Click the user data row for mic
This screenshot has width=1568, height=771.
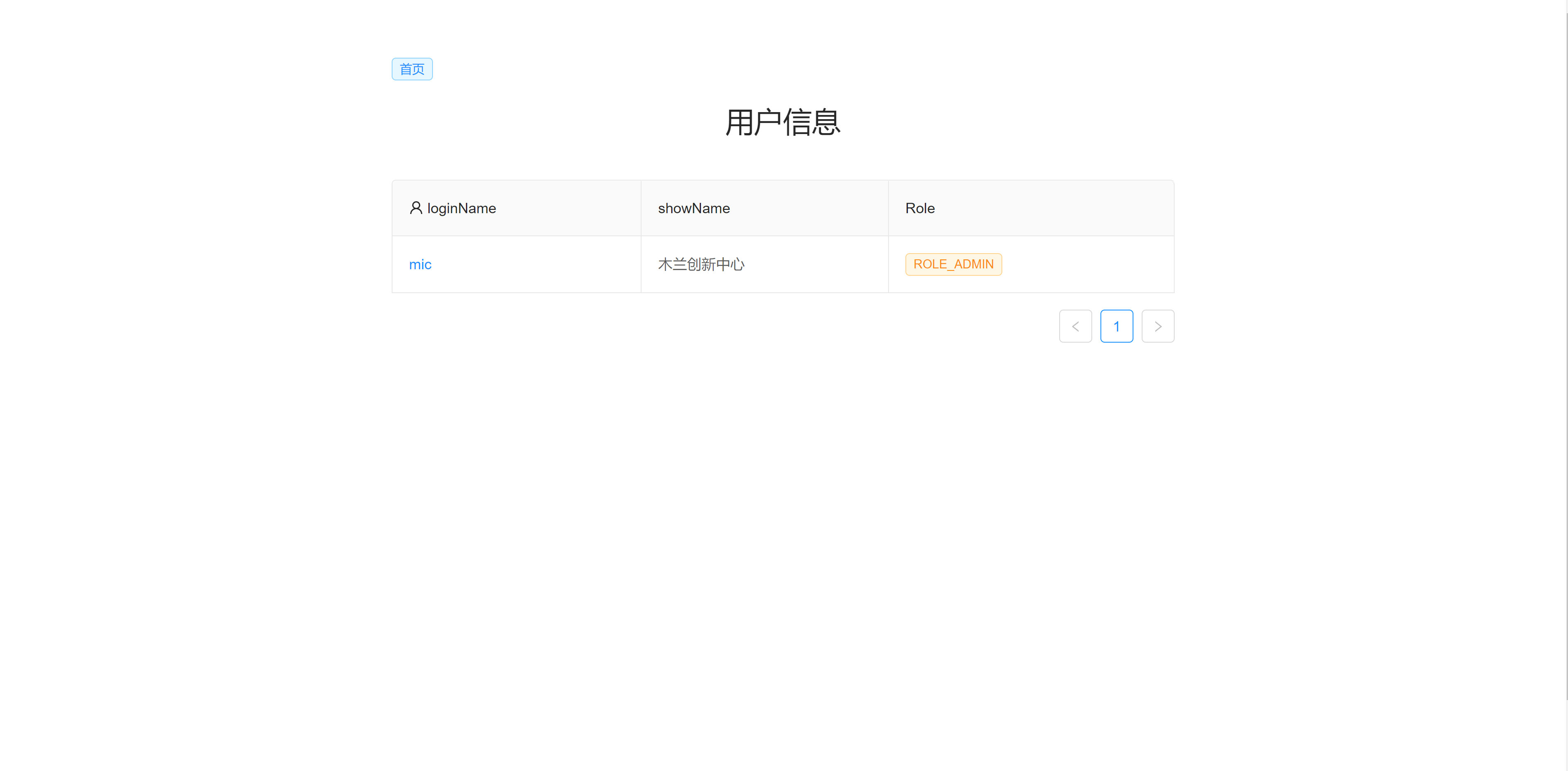(x=782, y=264)
